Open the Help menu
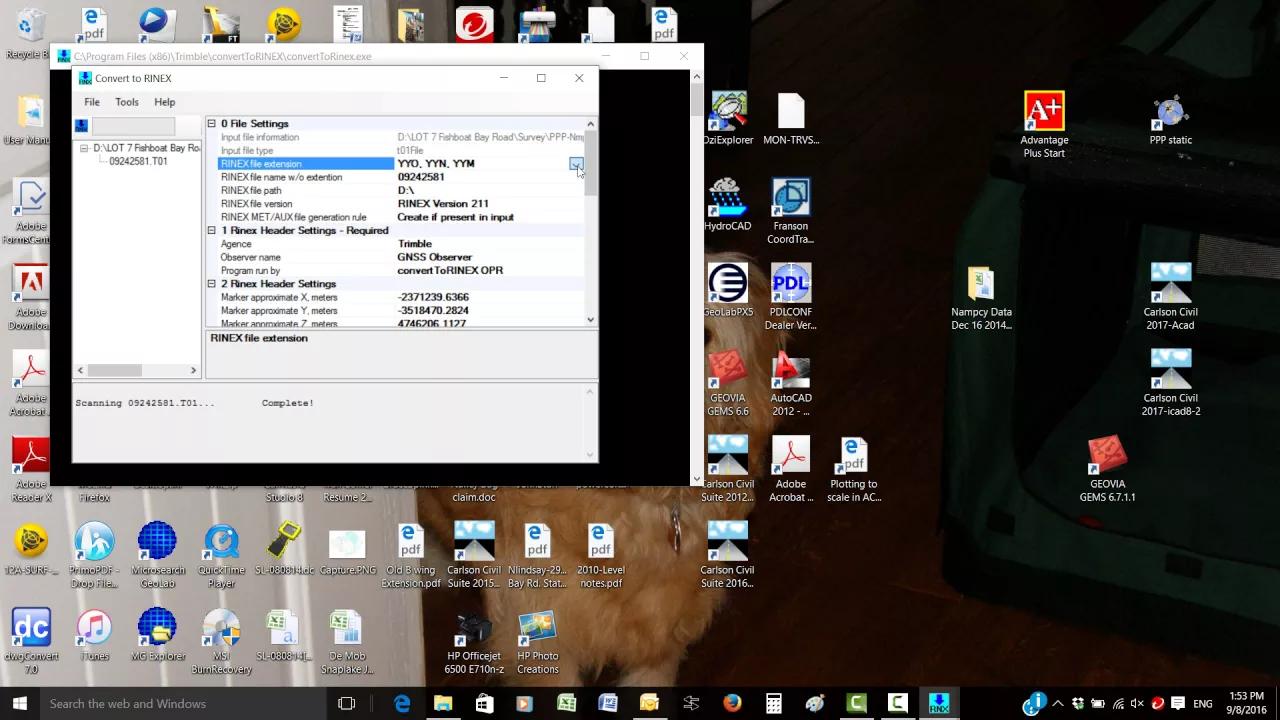Image resolution: width=1280 pixels, height=720 pixels. pos(164,102)
